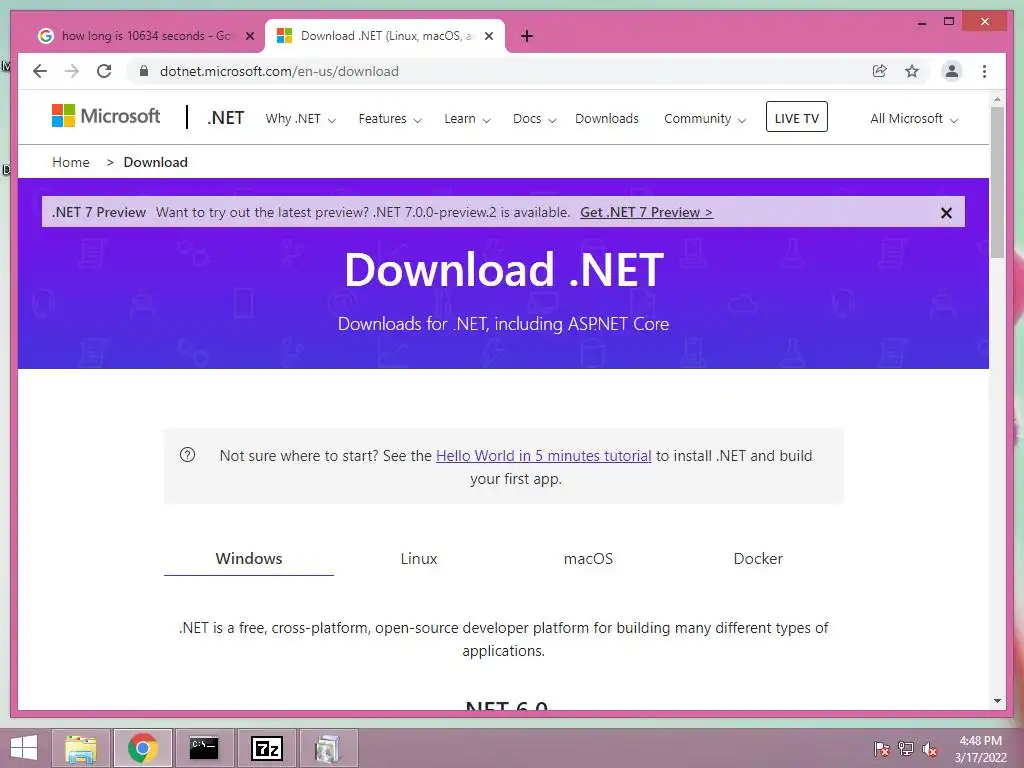This screenshot has height=768, width=1024.
Task: Open the Command Prompt taskbar icon
Action: pyautogui.click(x=204, y=748)
